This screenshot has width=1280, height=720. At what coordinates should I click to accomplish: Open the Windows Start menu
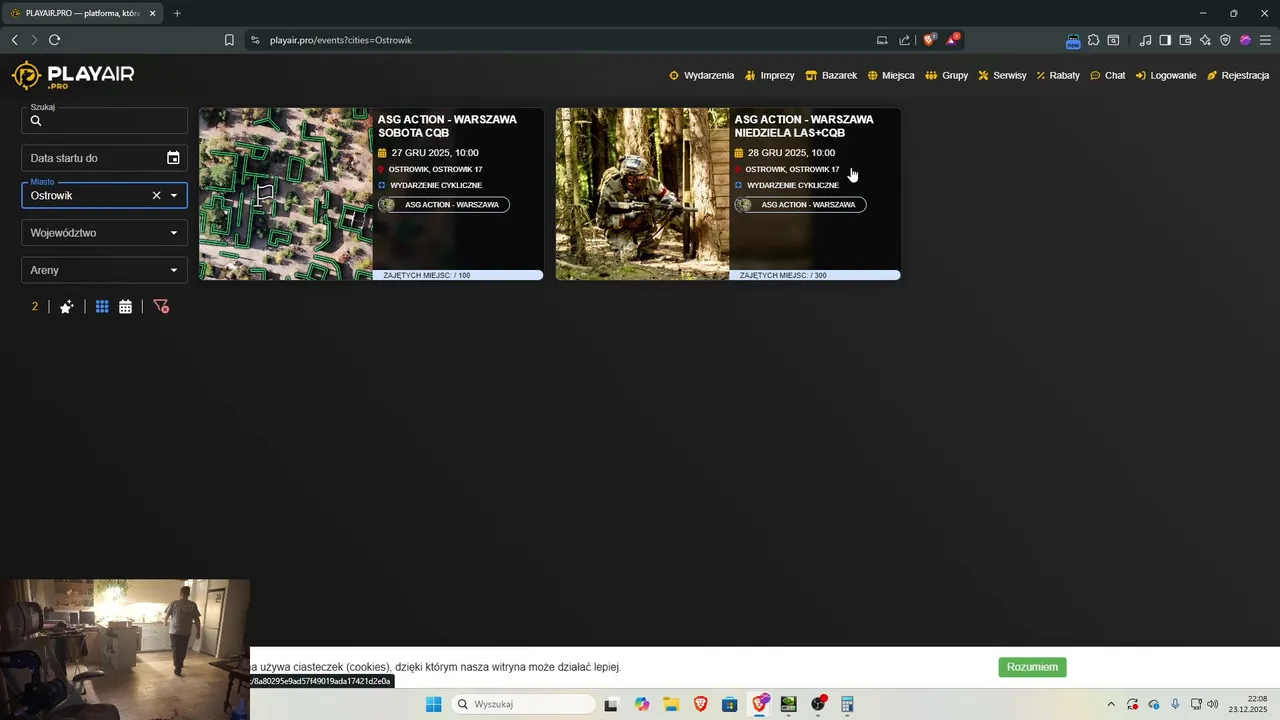[433, 704]
